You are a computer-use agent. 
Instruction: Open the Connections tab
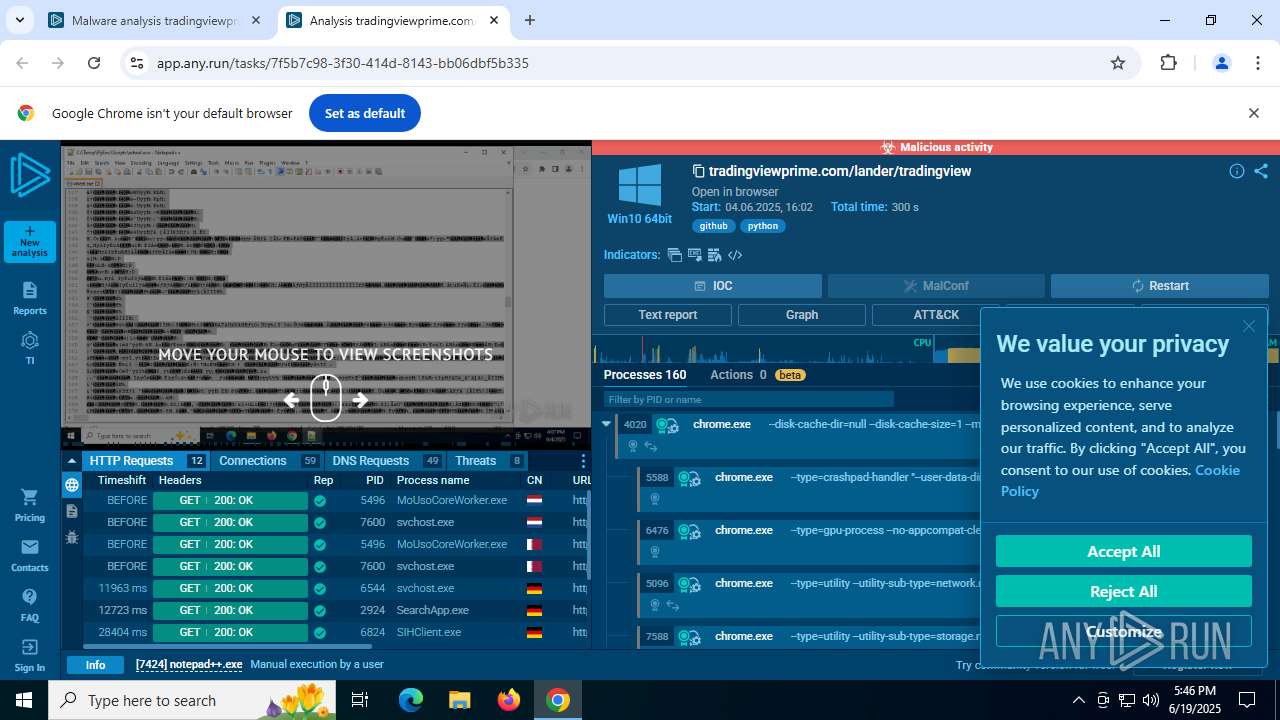[x=269, y=461]
